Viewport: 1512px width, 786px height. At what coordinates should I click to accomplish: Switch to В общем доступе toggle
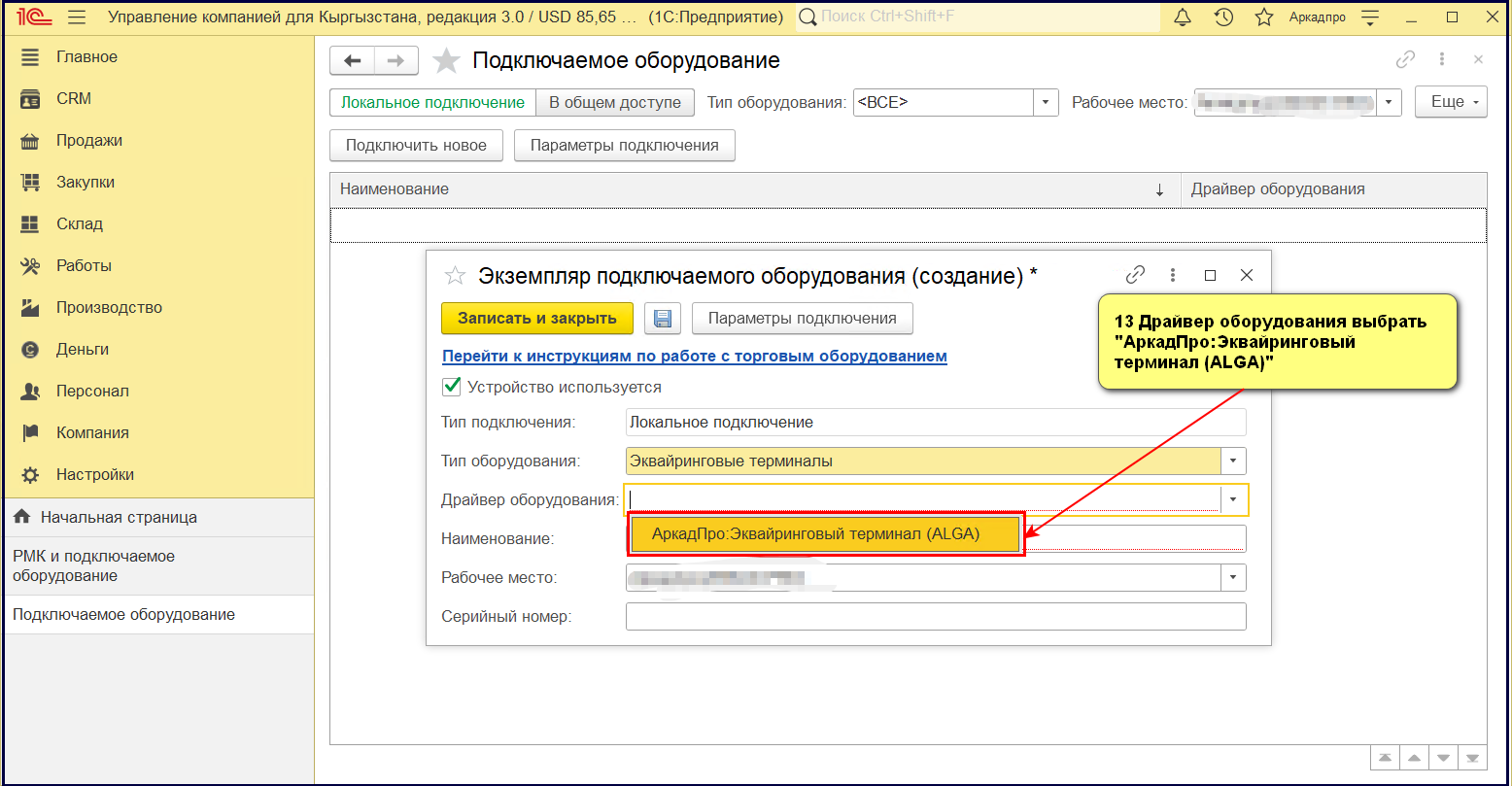click(x=615, y=102)
